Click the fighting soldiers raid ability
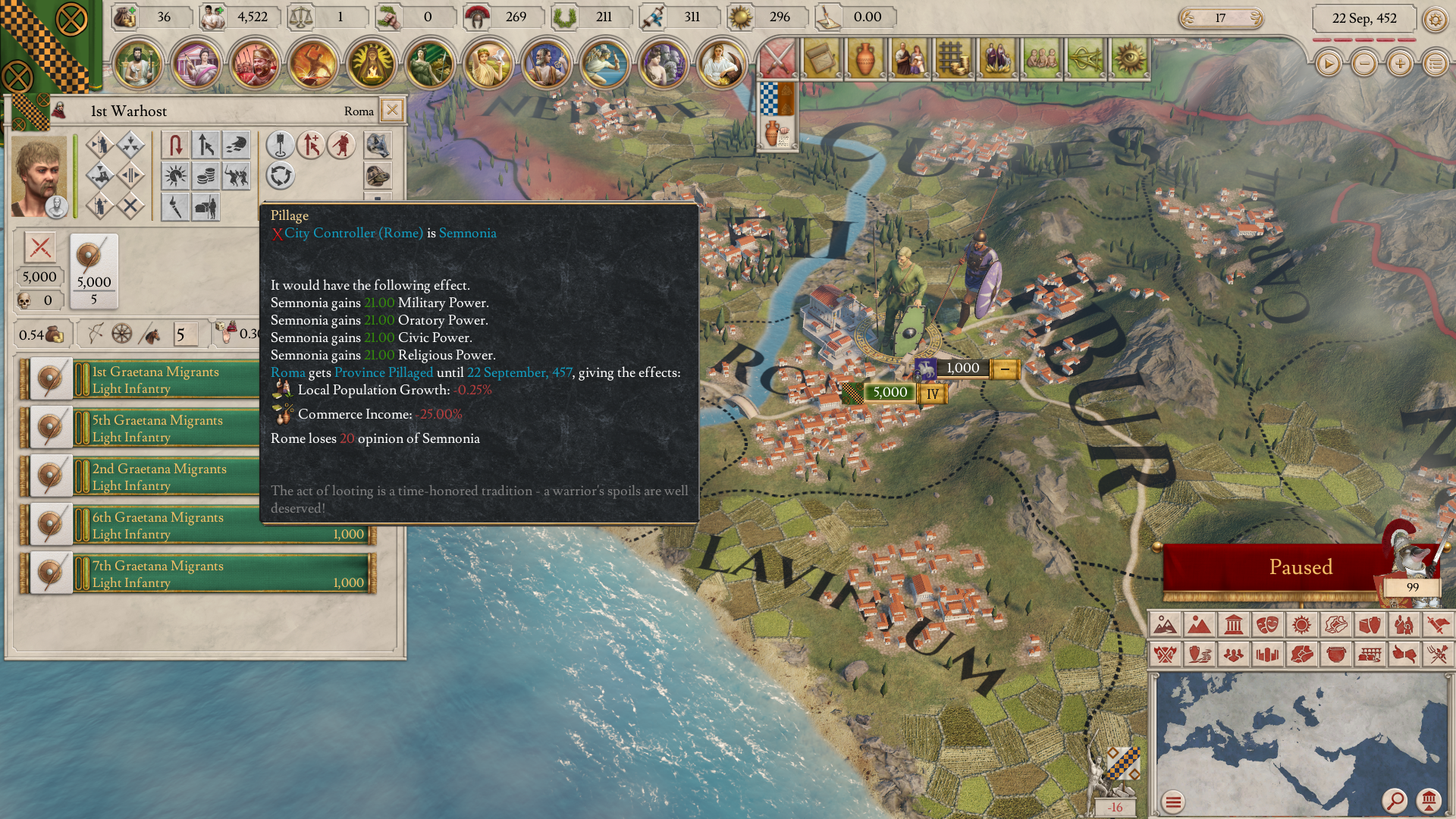This screenshot has width=1456, height=819. pos(236,176)
